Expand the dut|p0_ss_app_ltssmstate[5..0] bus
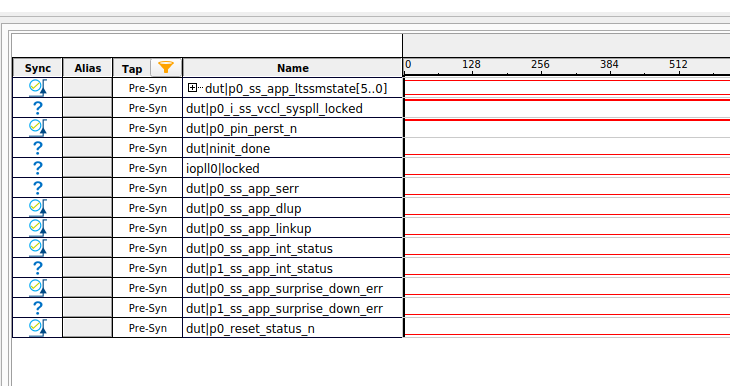 coord(192,88)
